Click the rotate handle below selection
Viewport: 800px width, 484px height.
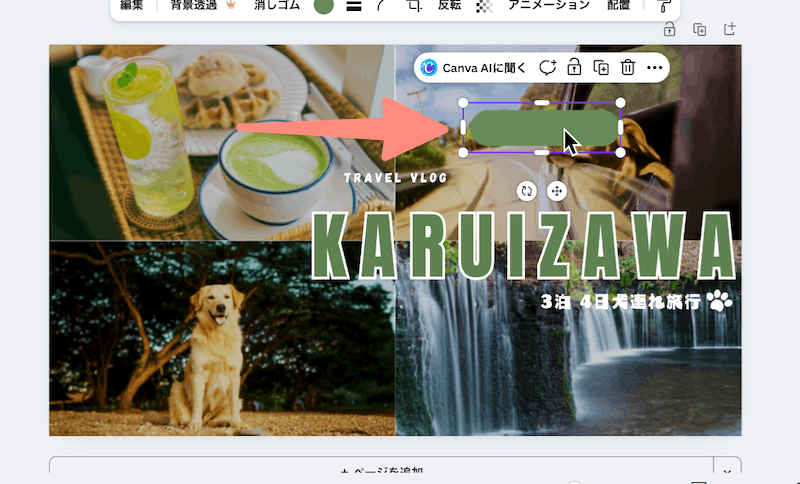click(527, 192)
